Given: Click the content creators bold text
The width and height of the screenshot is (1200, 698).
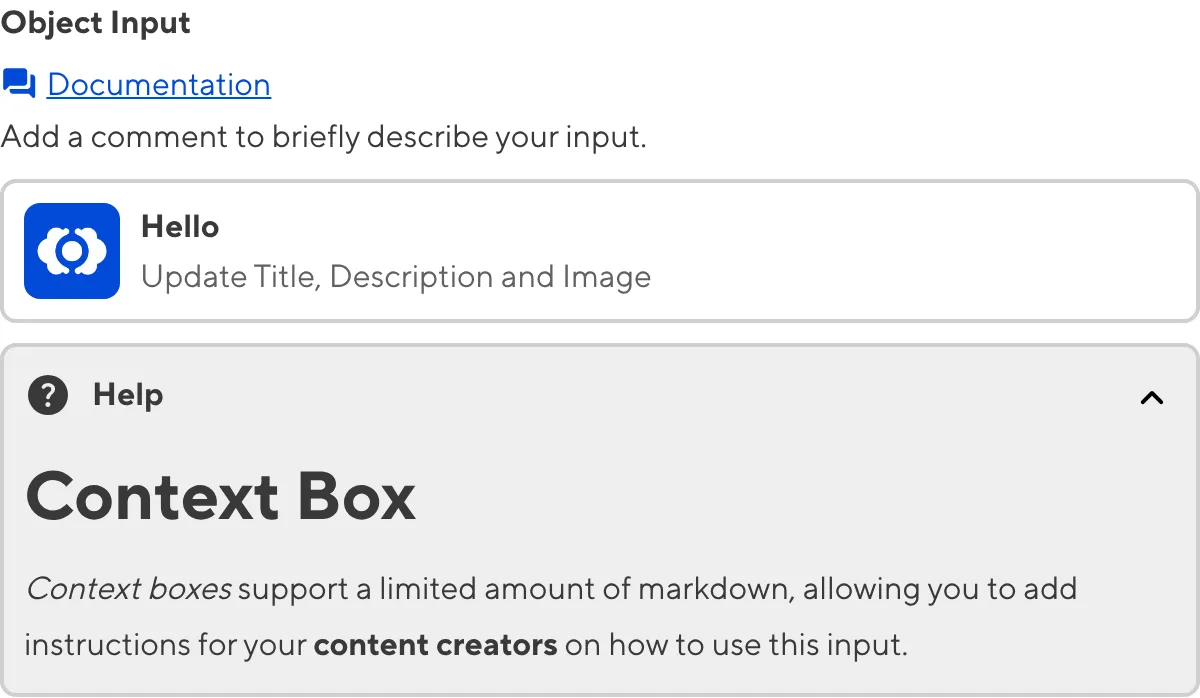Looking at the screenshot, I should [x=435, y=645].
